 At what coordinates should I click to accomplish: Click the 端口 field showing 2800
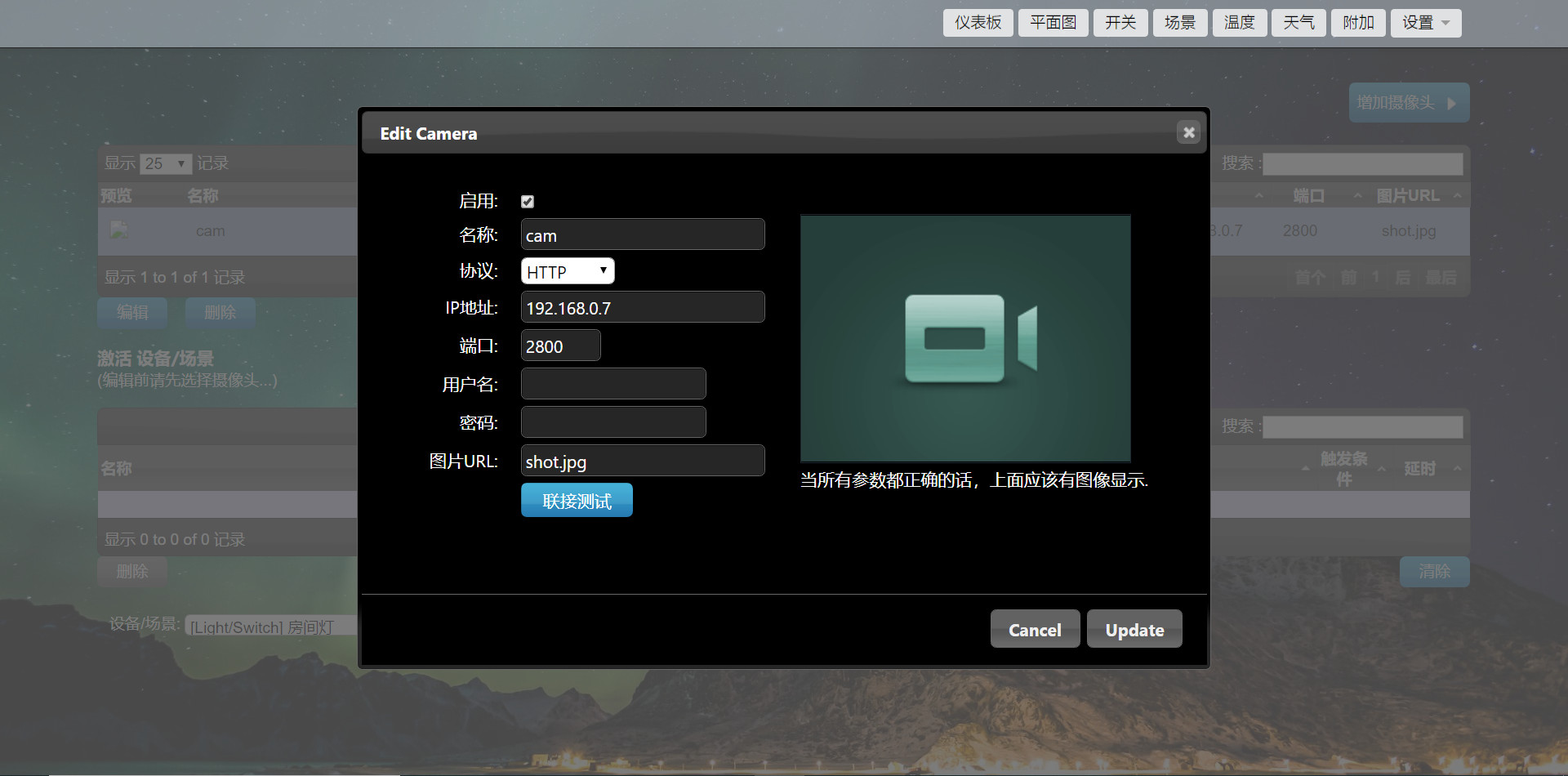point(560,346)
